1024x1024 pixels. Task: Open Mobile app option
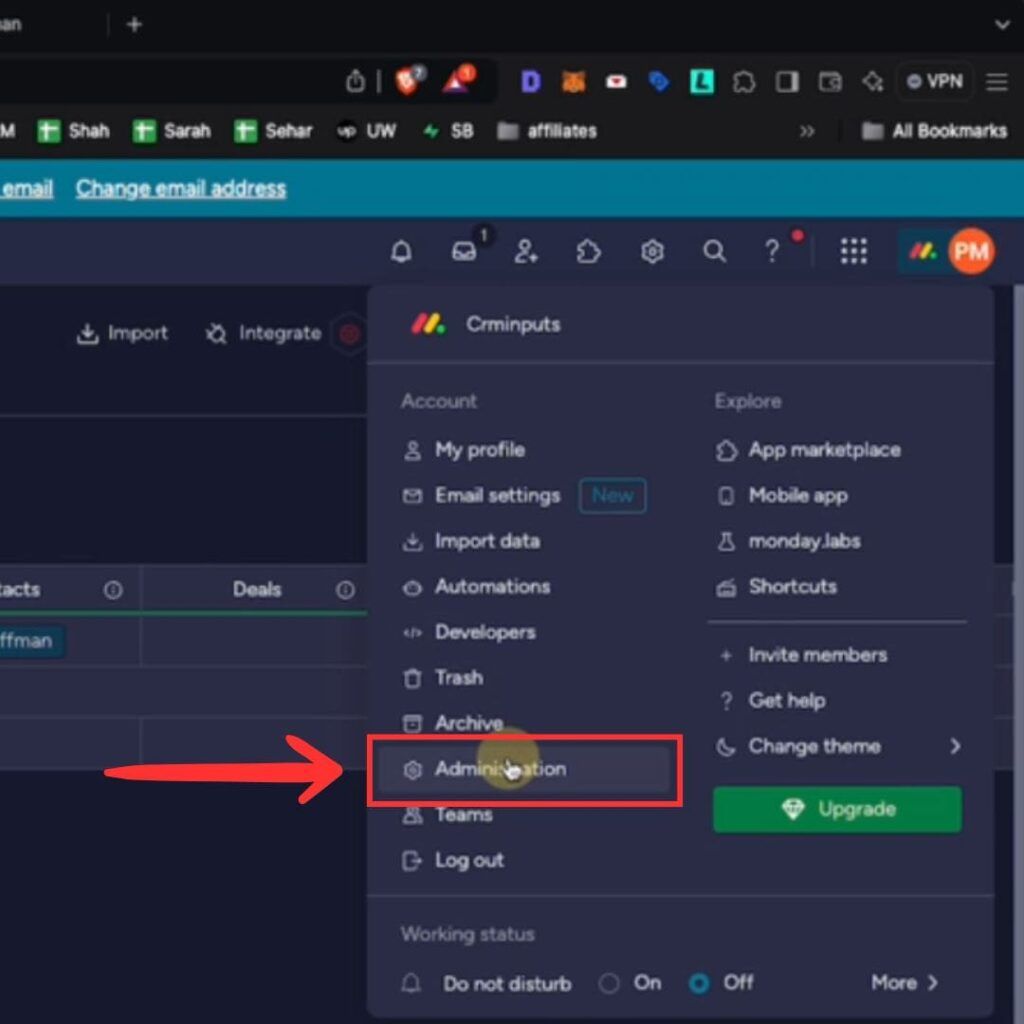pyautogui.click(x=782, y=496)
